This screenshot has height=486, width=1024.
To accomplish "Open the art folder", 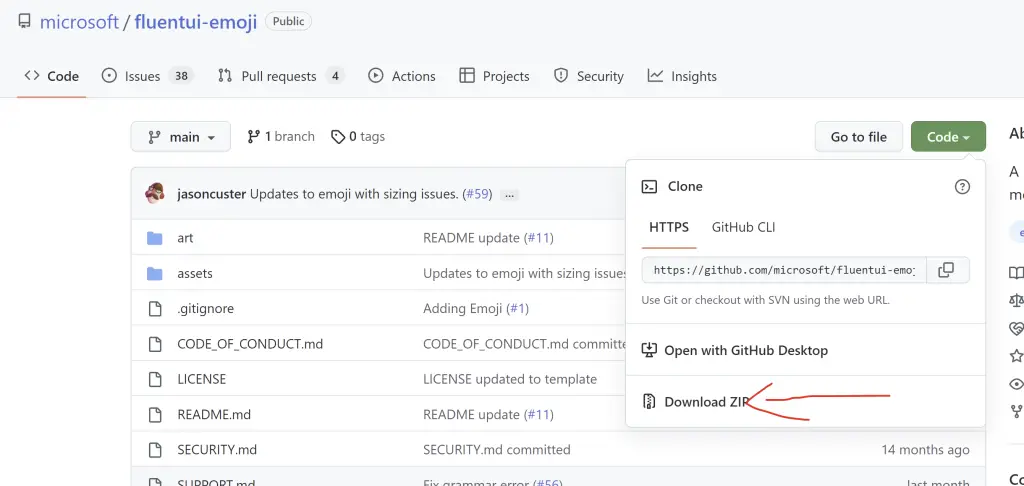I will tap(185, 238).
